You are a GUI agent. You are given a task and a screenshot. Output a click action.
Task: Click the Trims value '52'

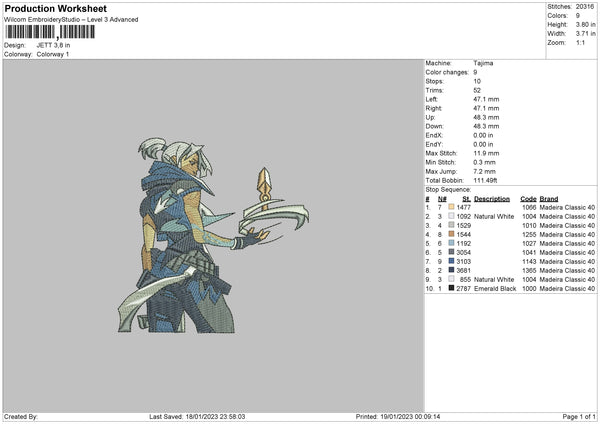(x=477, y=90)
